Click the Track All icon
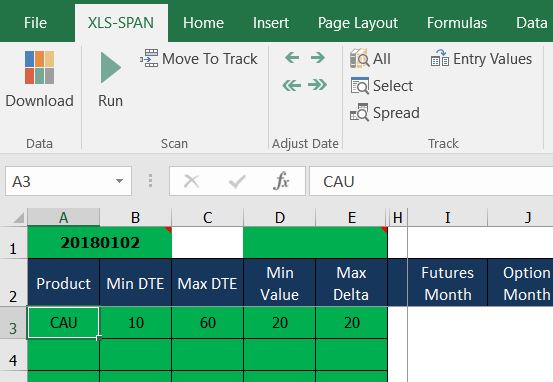 coord(359,58)
